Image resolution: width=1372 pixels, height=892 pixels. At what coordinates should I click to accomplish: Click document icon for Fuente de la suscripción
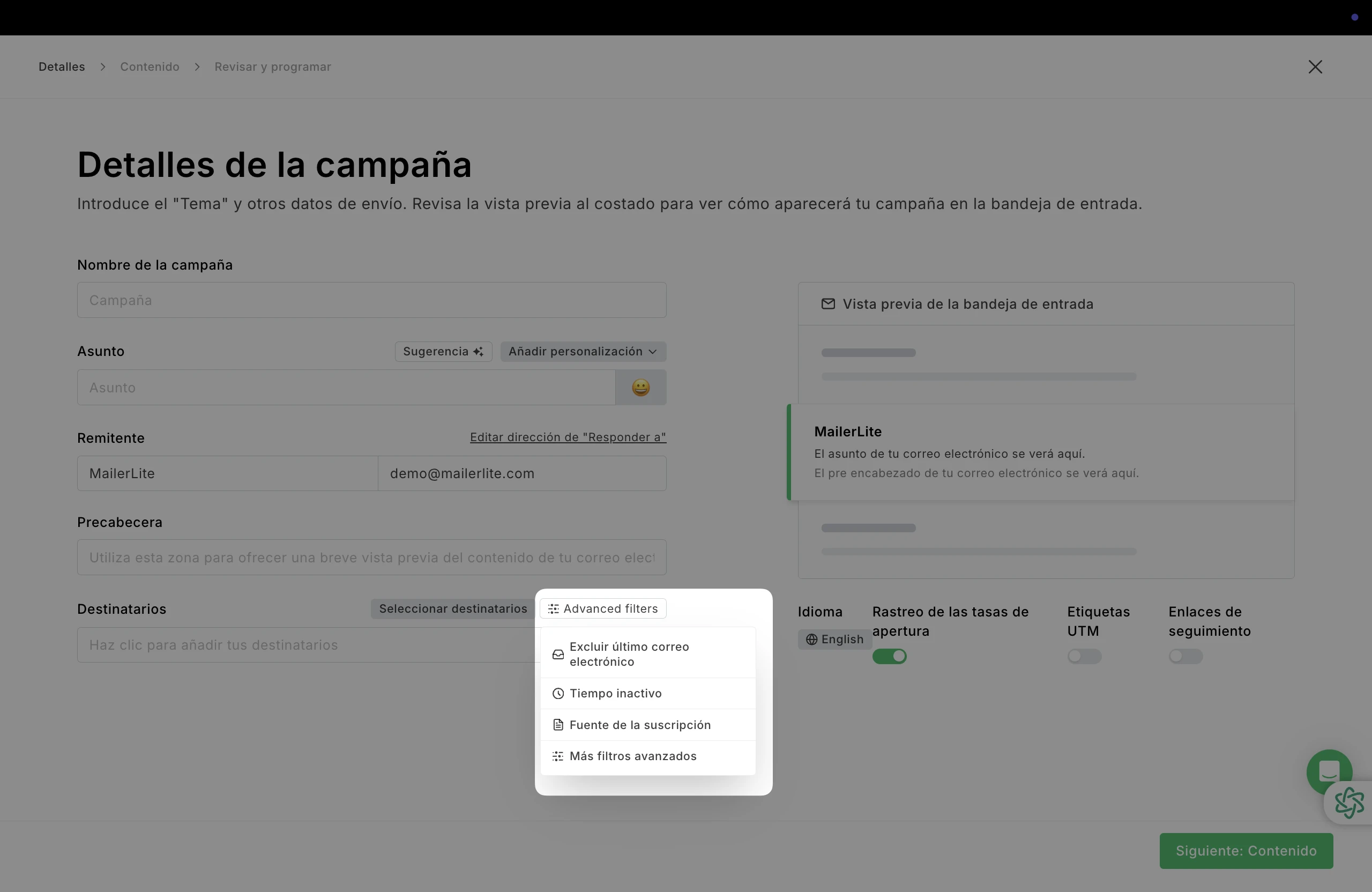coord(557,725)
